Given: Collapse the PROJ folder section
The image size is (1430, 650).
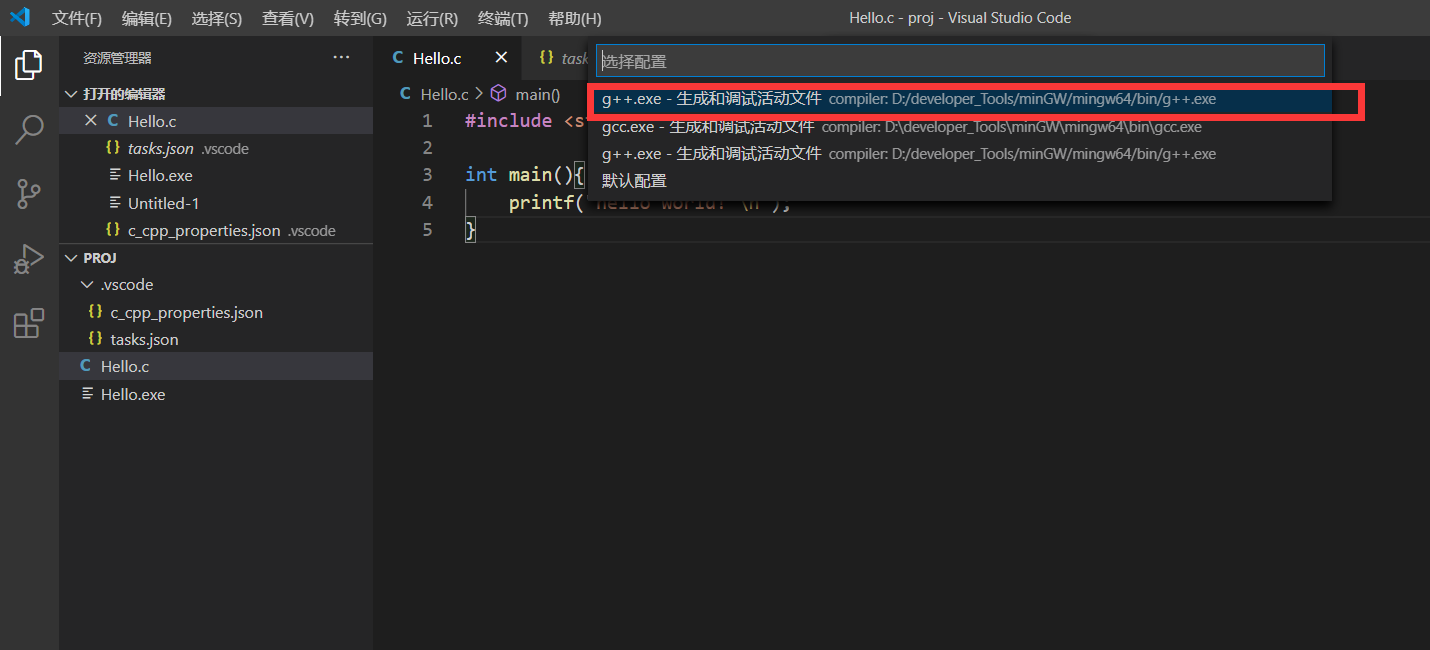Looking at the screenshot, I should pos(71,258).
